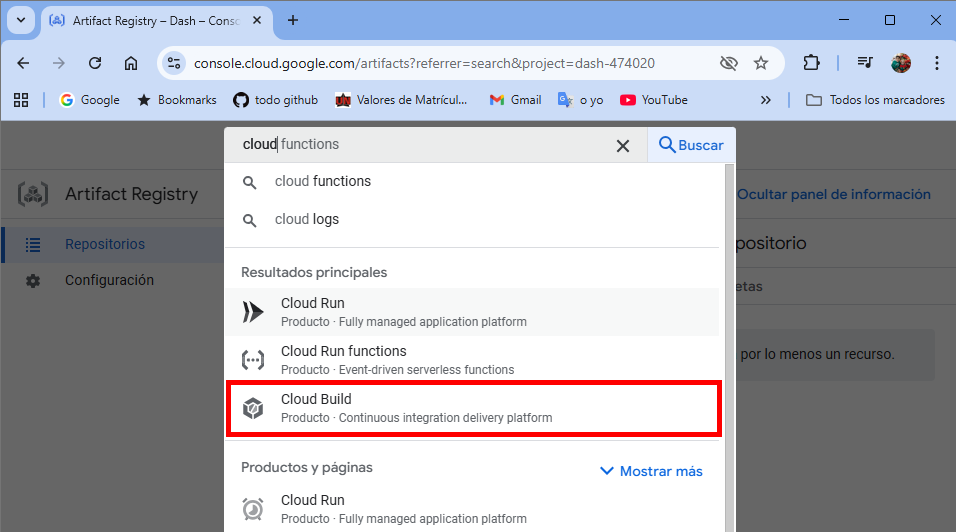Clear the search with the X icon

pos(622,146)
